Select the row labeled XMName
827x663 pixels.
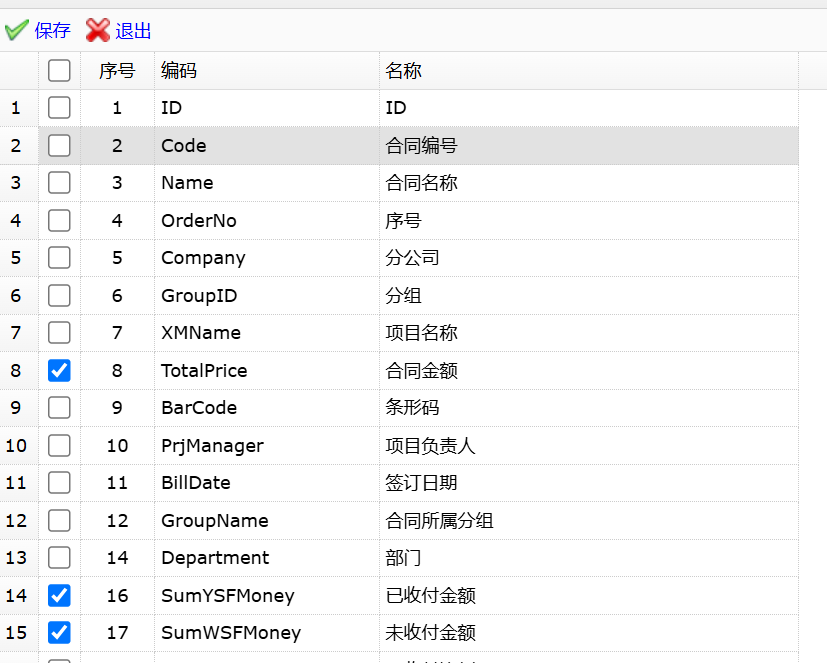tap(400, 332)
